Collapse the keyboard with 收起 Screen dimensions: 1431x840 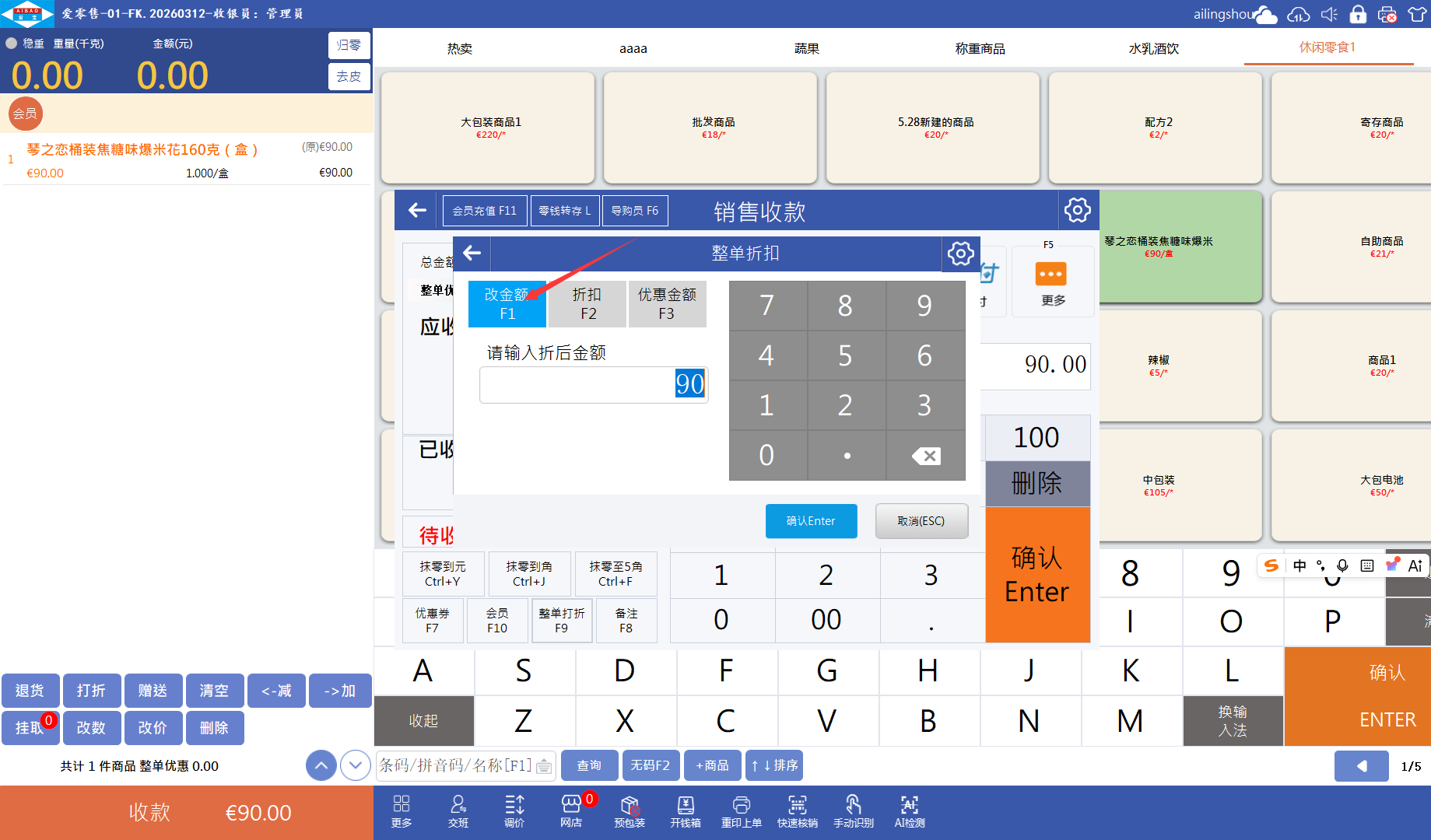[423, 721]
